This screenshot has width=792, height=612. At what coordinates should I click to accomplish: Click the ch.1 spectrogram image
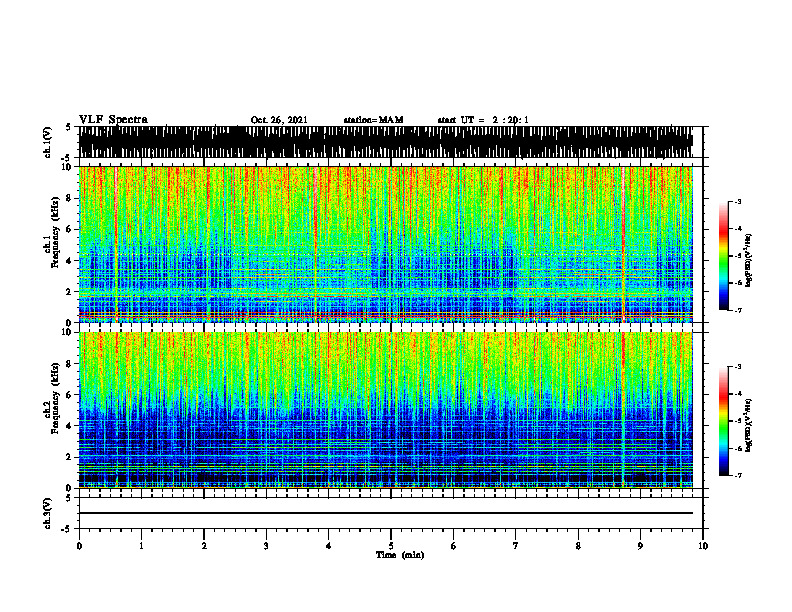(385, 244)
